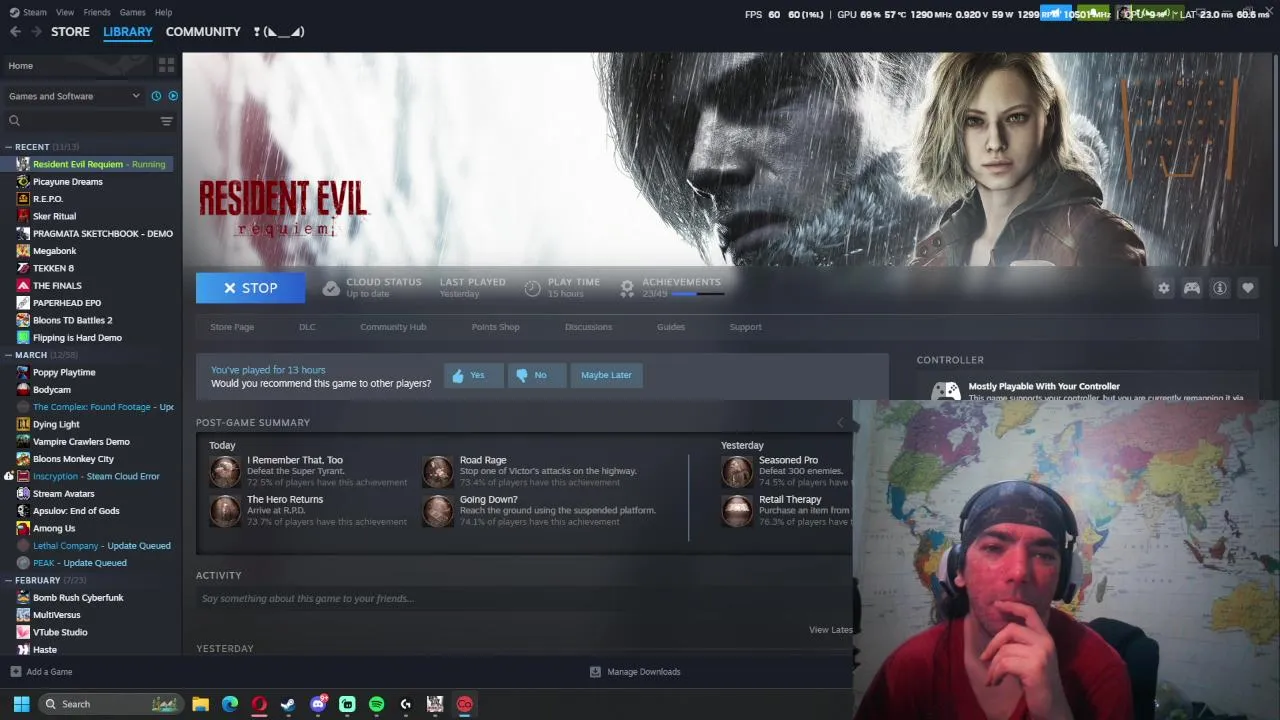Image resolution: width=1280 pixels, height=720 pixels.
Task: Collapse the MARCH games section
Action: point(8,355)
